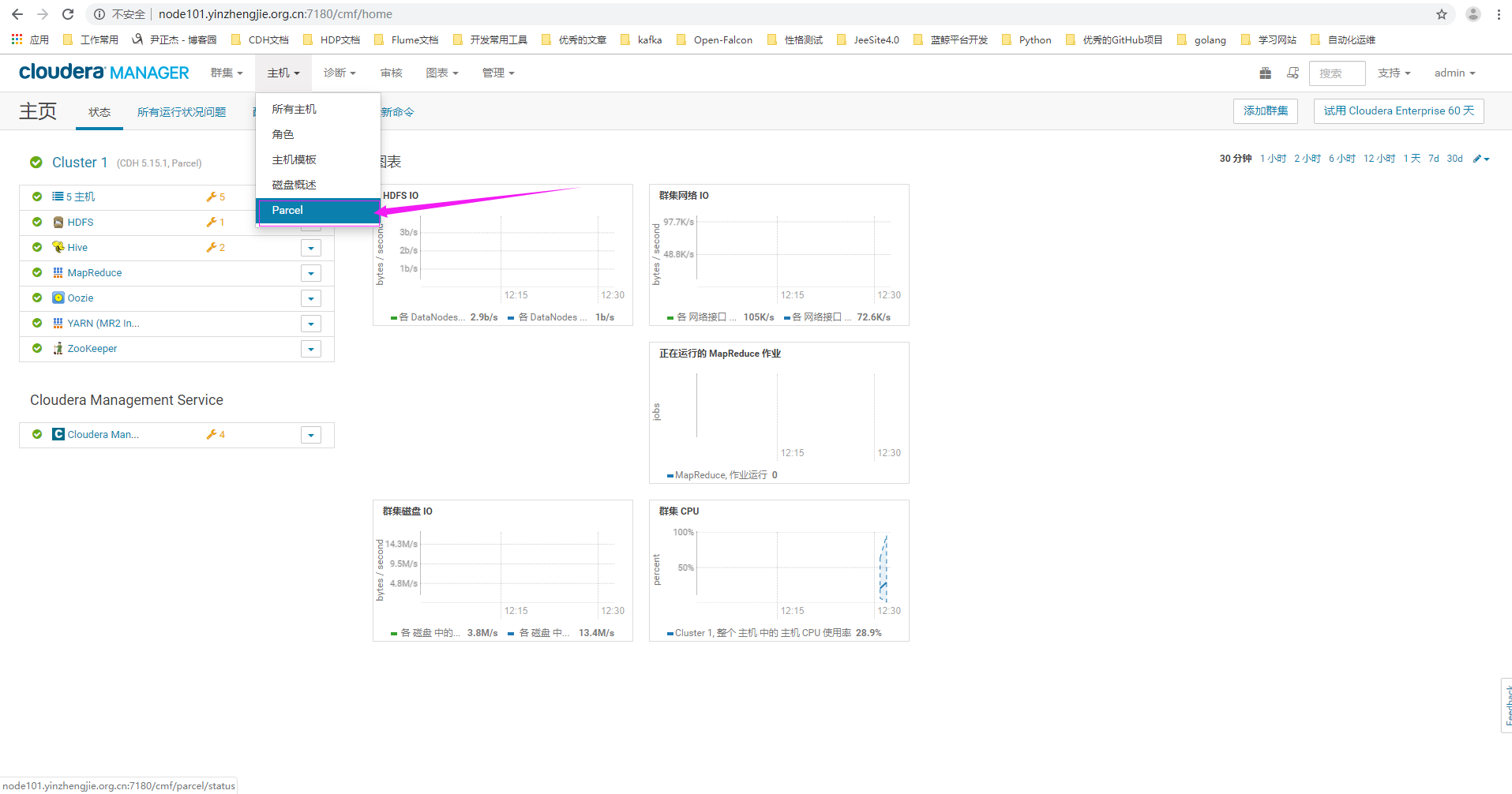Open the YARN actions dropdown arrow
The image size is (1512, 794).
(311, 324)
